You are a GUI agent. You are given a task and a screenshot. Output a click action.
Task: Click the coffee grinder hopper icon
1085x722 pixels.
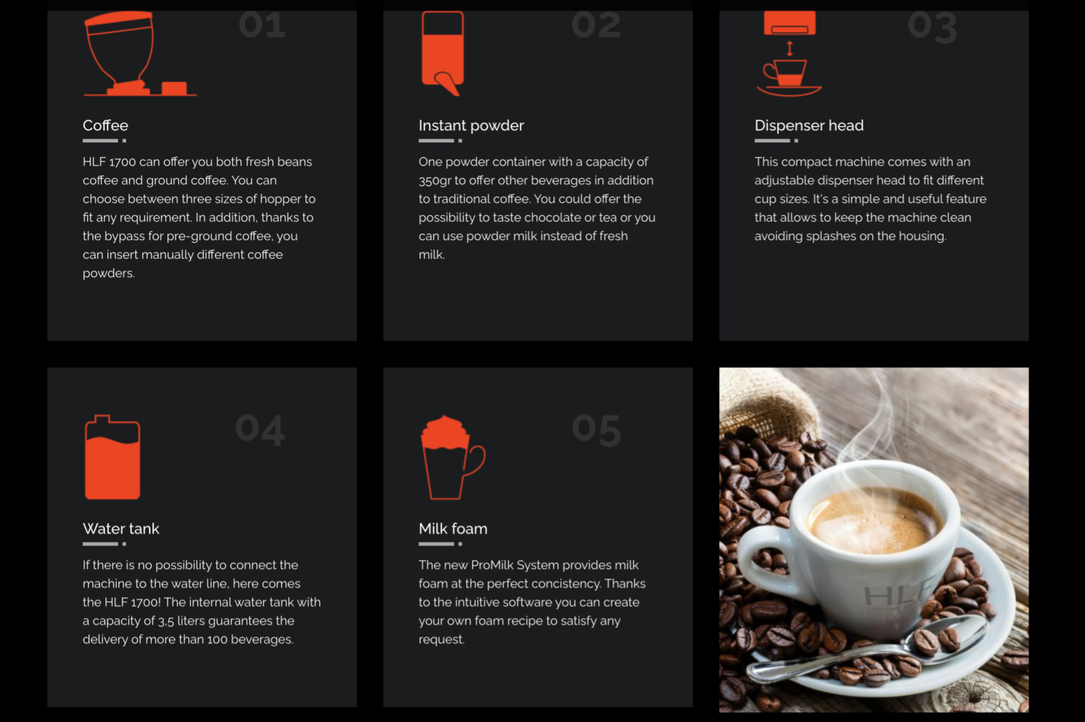139,53
